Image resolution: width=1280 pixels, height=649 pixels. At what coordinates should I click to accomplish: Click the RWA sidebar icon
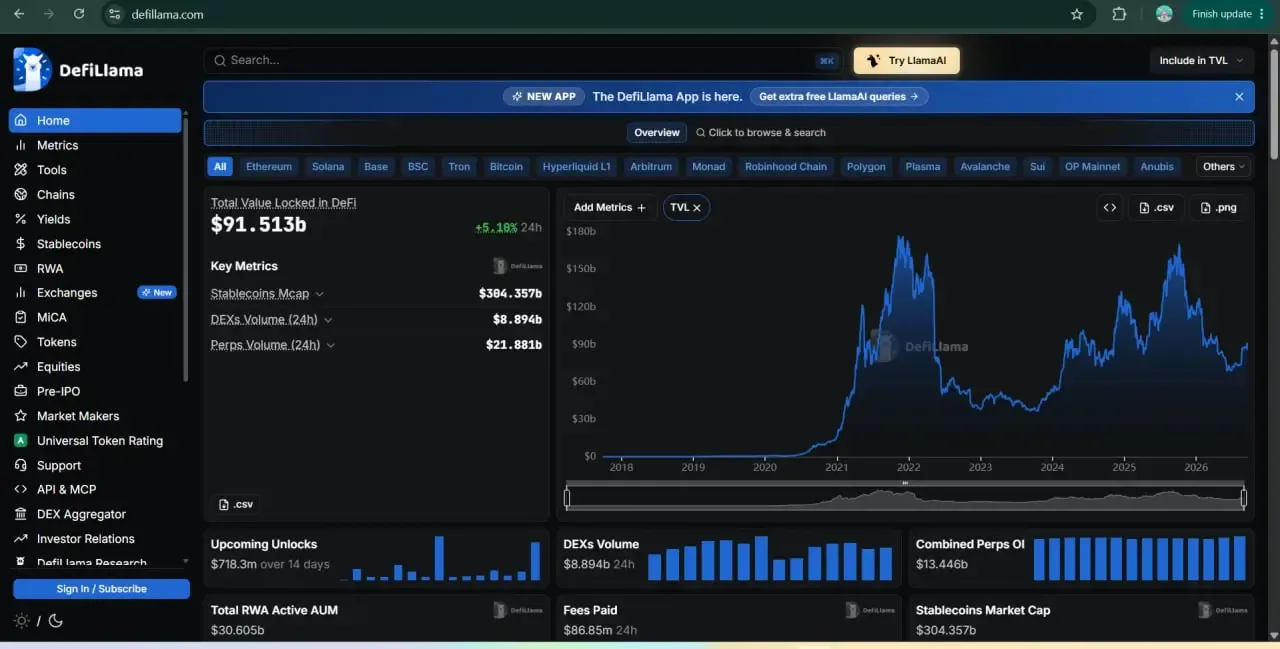20,268
